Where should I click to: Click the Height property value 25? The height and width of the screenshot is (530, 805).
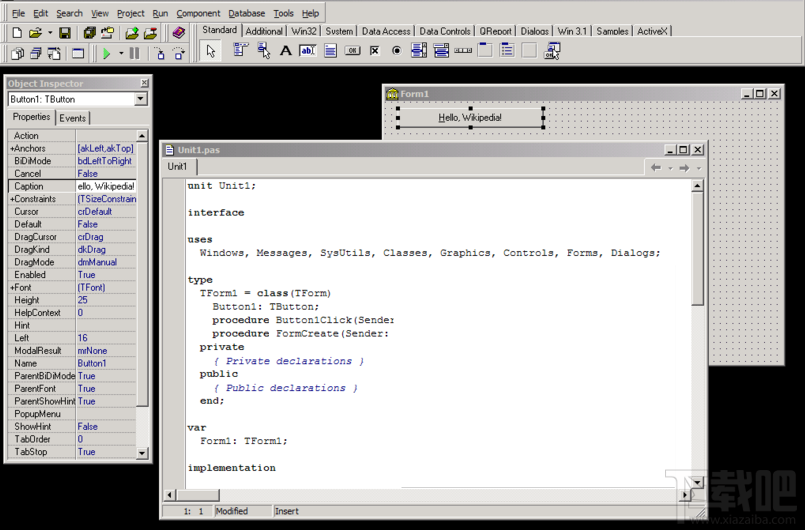(106, 300)
